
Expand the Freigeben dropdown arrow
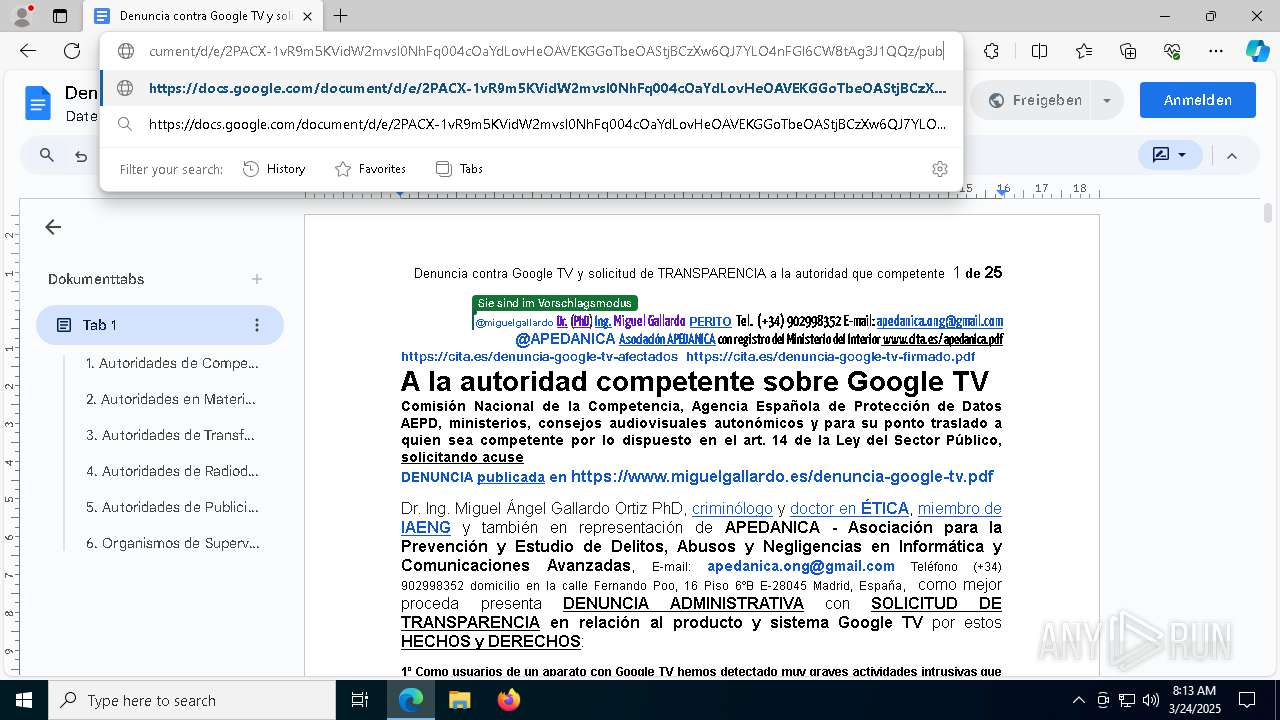coord(1106,100)
